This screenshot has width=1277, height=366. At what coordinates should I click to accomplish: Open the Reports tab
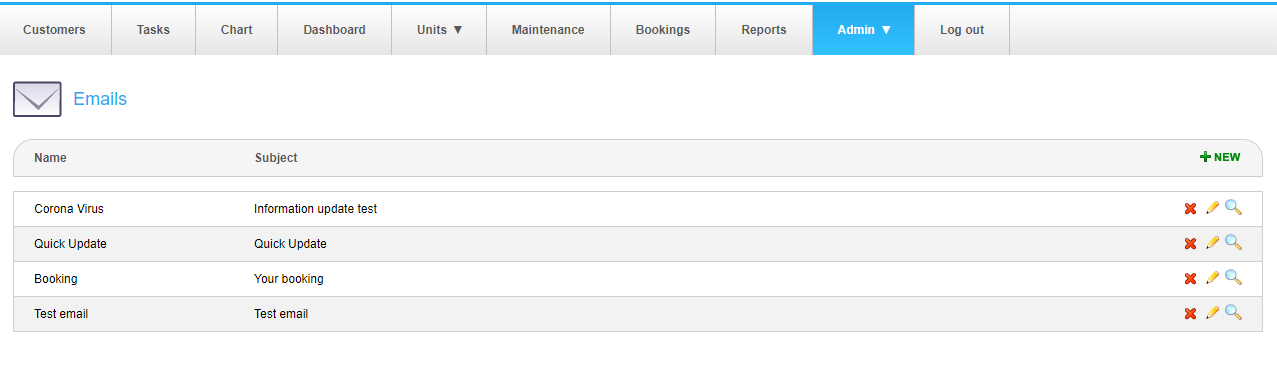[x=764, y=30]
